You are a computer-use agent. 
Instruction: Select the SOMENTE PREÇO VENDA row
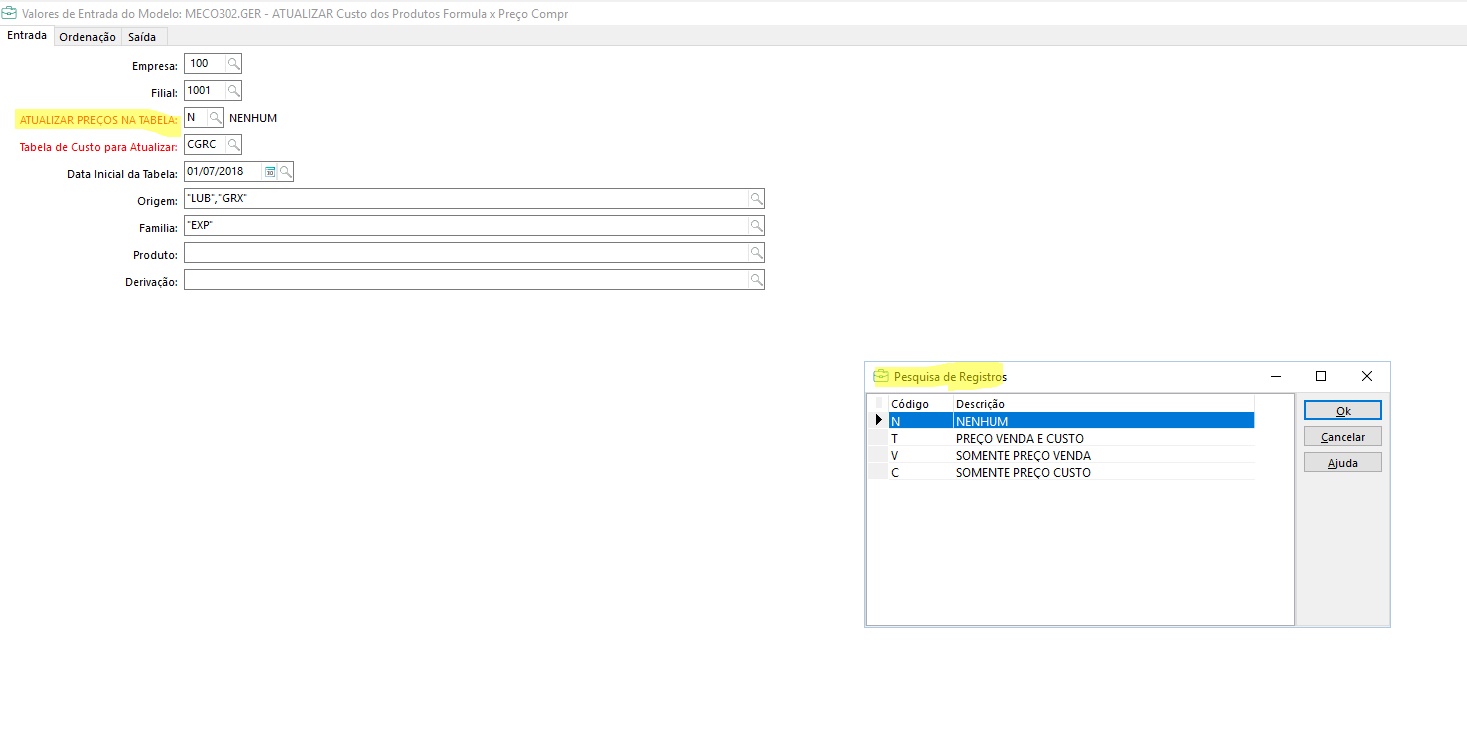point(1071,455)
